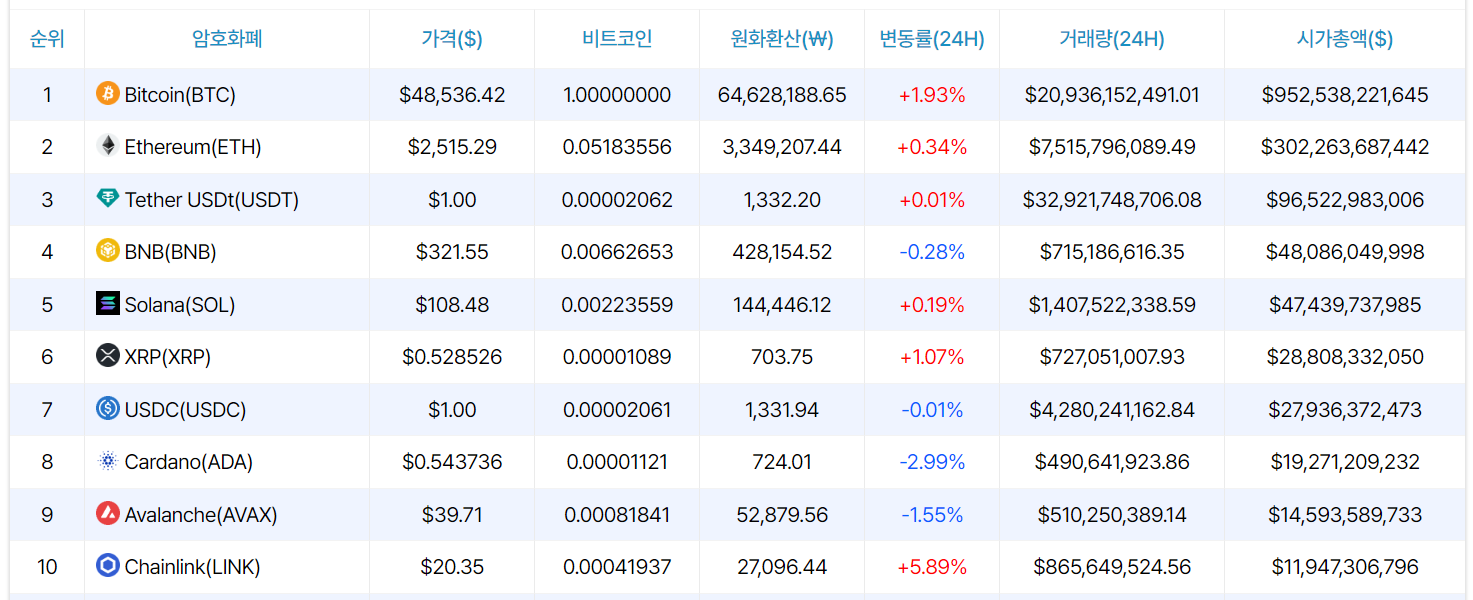Viewport: 1473px width, 600px height.
Task: Click the Solana logo icon
Action: click(x=107, y=304)
